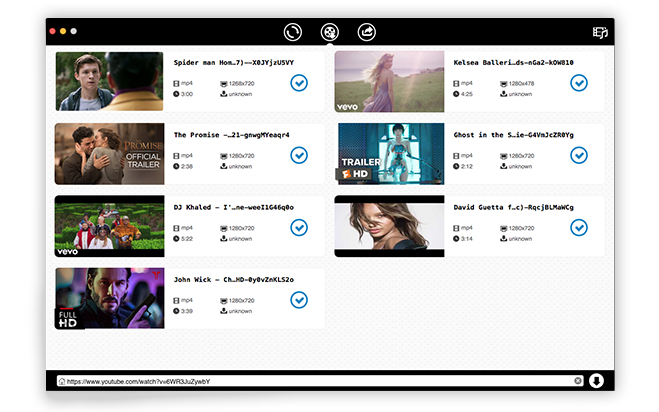Uncheck the David Guetta video
Image resolution: width=659 pixels, height=412 pixels.
578,227
